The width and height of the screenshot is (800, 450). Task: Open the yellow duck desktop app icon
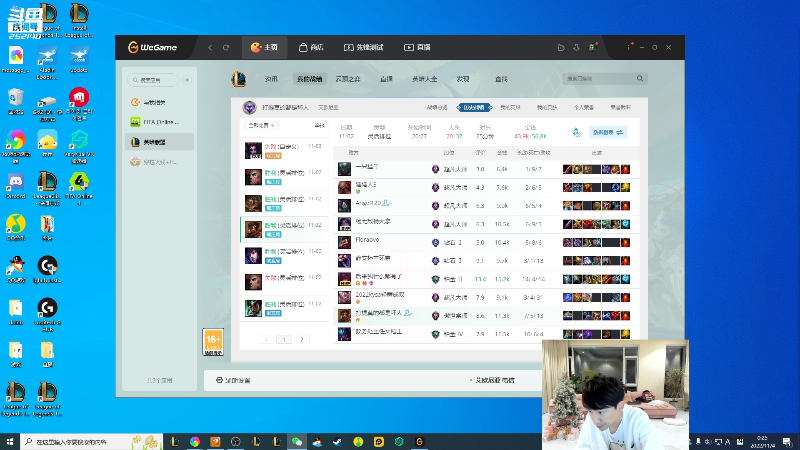click(47, 143)
